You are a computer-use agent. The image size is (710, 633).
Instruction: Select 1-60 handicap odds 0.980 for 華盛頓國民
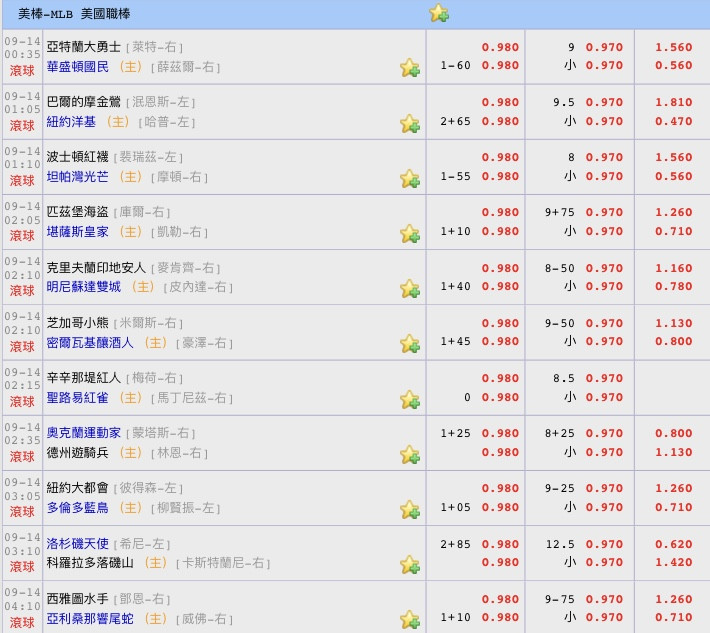pos(500,65)
